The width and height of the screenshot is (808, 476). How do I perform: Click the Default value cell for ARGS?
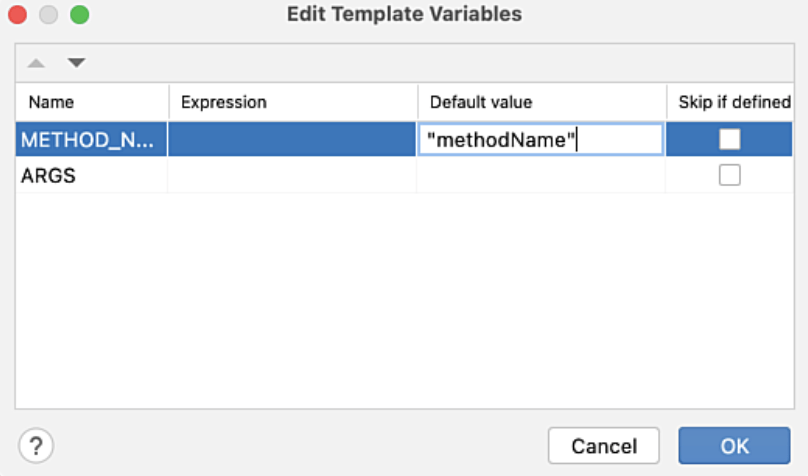540,176
